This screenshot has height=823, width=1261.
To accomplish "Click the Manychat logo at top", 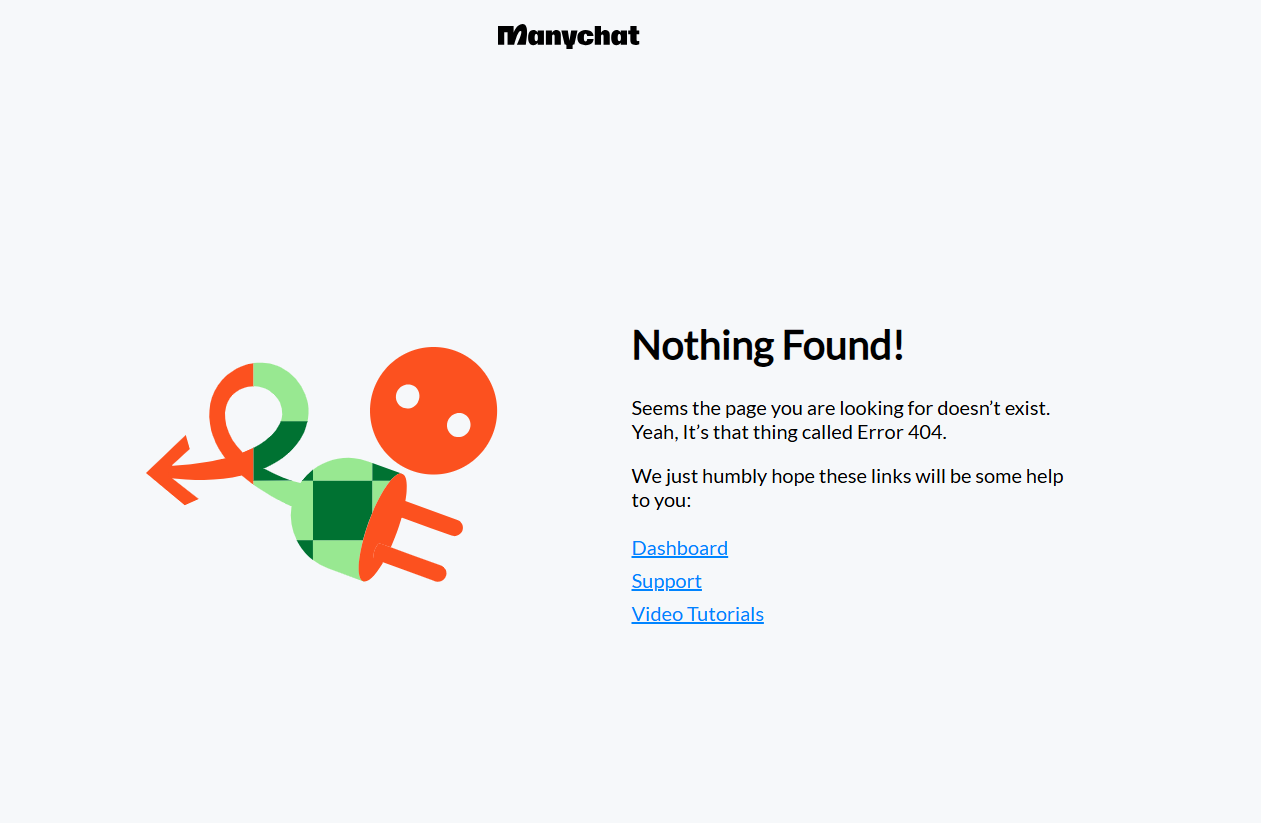I will 568,36.
